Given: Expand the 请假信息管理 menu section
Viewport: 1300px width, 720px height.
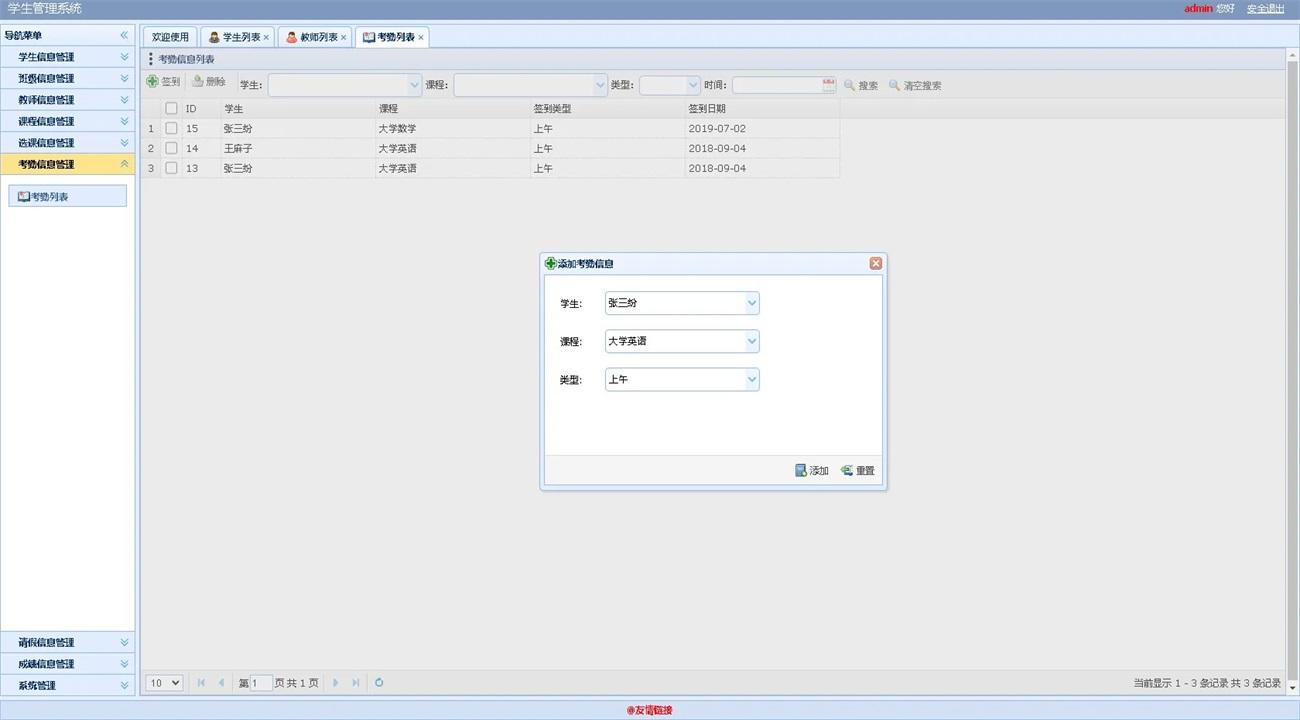Looking at the screenshot, I should click(x=67, y=642).
